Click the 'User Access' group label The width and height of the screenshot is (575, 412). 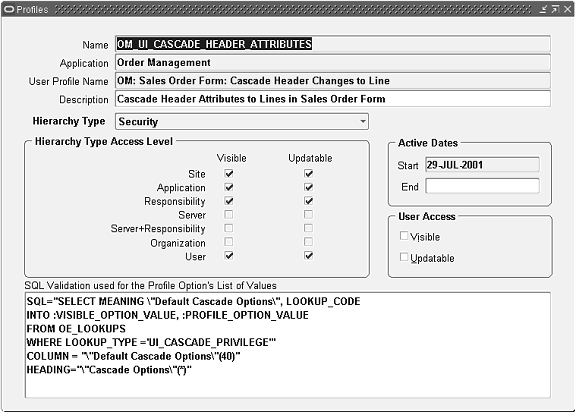point(427,217)
